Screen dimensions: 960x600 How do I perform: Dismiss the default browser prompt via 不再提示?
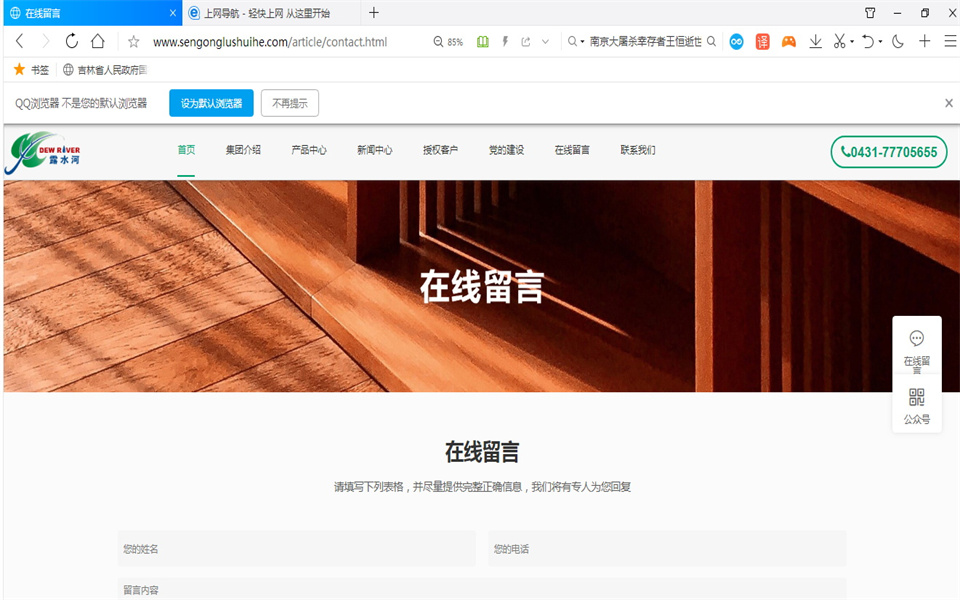pyautogui.click(x=289, y=103)
